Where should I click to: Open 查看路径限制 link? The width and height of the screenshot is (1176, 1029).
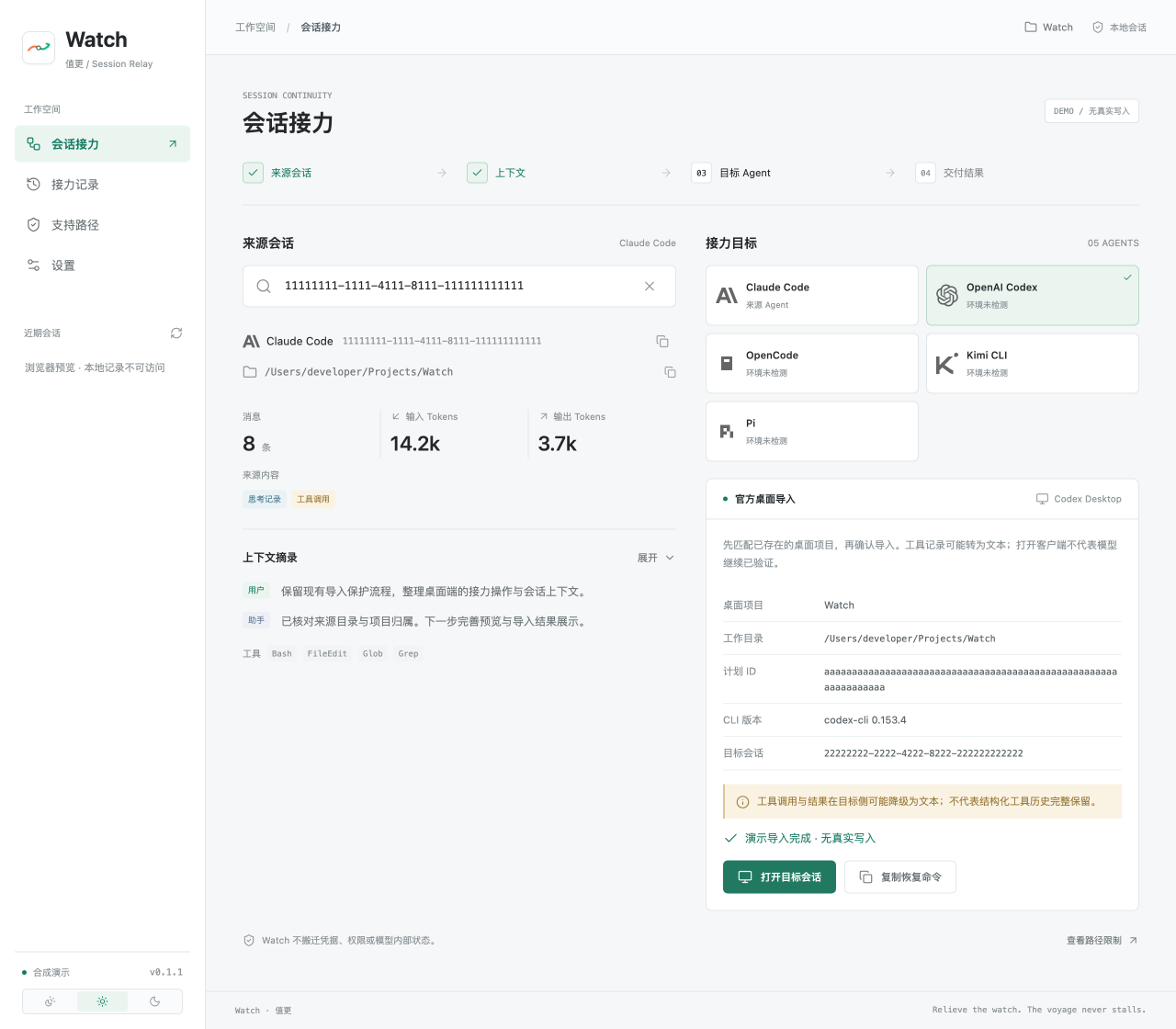tap(1102, 941)
